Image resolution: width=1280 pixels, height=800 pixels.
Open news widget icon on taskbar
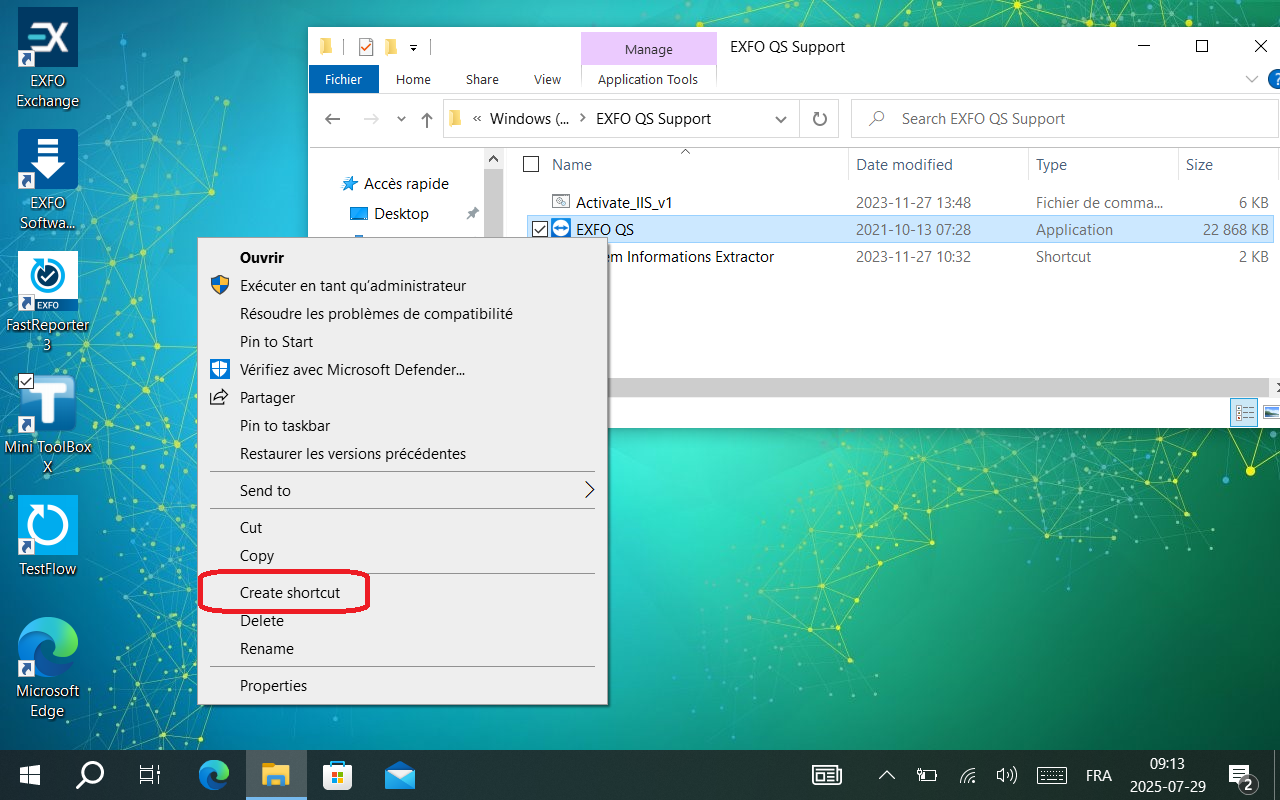coord(827,775)
